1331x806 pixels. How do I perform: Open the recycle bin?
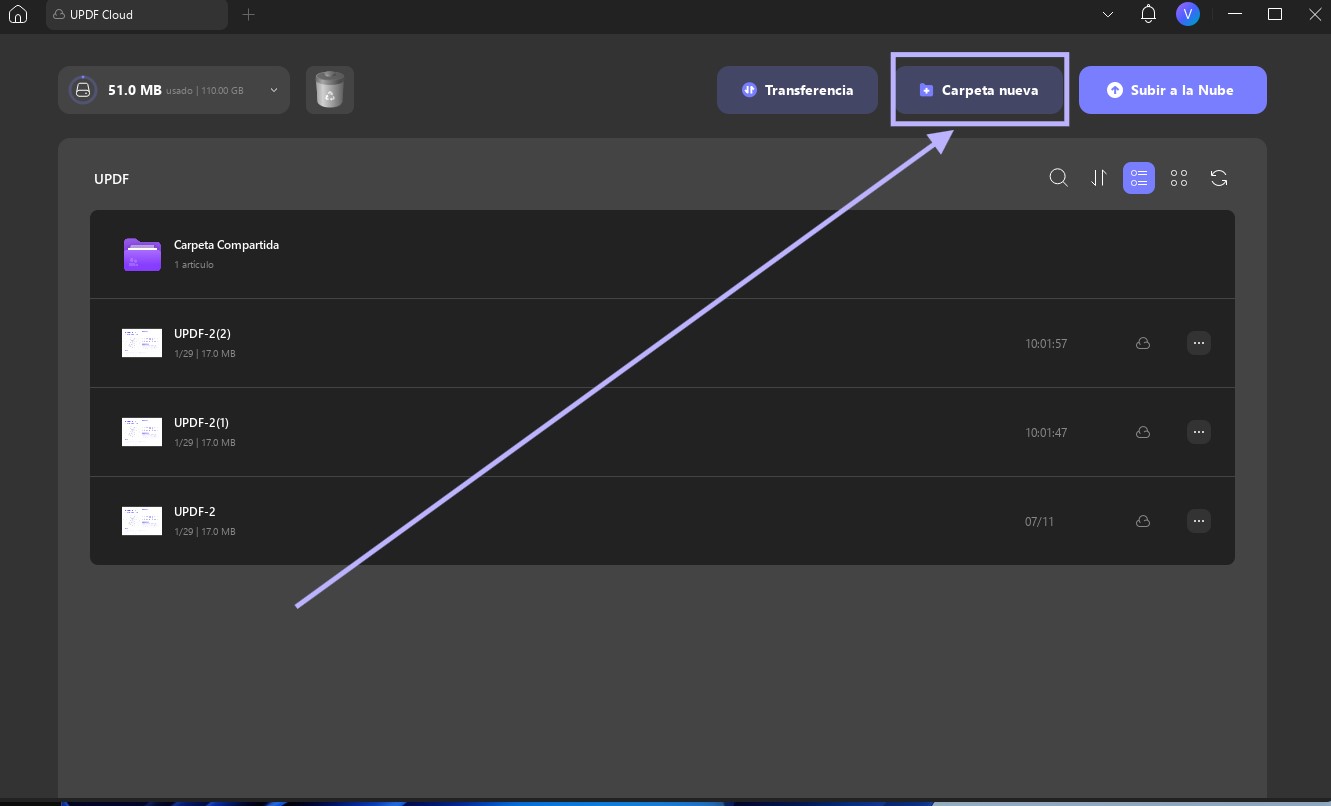point(329,90)
